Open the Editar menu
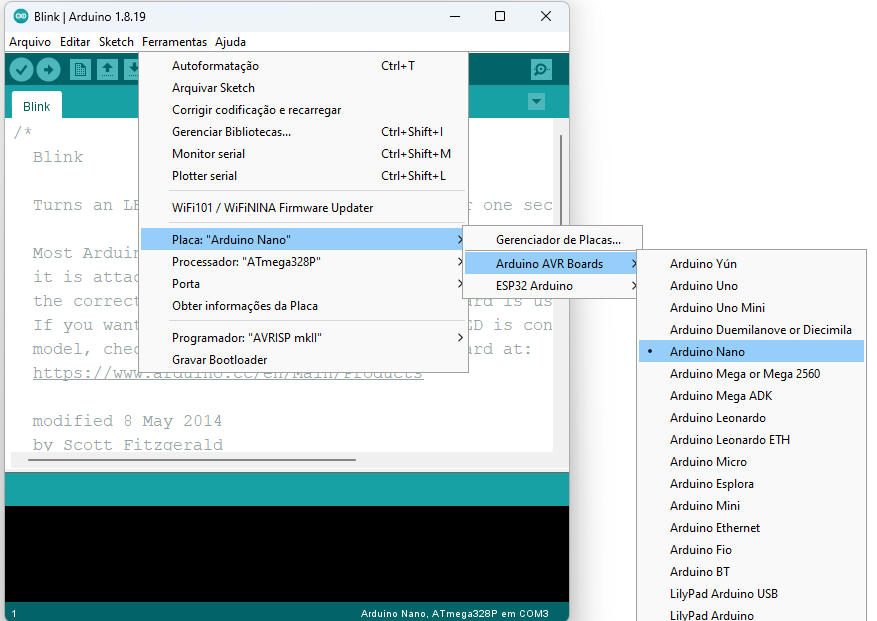Viewport: 877px width, 621px height. (75, 42)
